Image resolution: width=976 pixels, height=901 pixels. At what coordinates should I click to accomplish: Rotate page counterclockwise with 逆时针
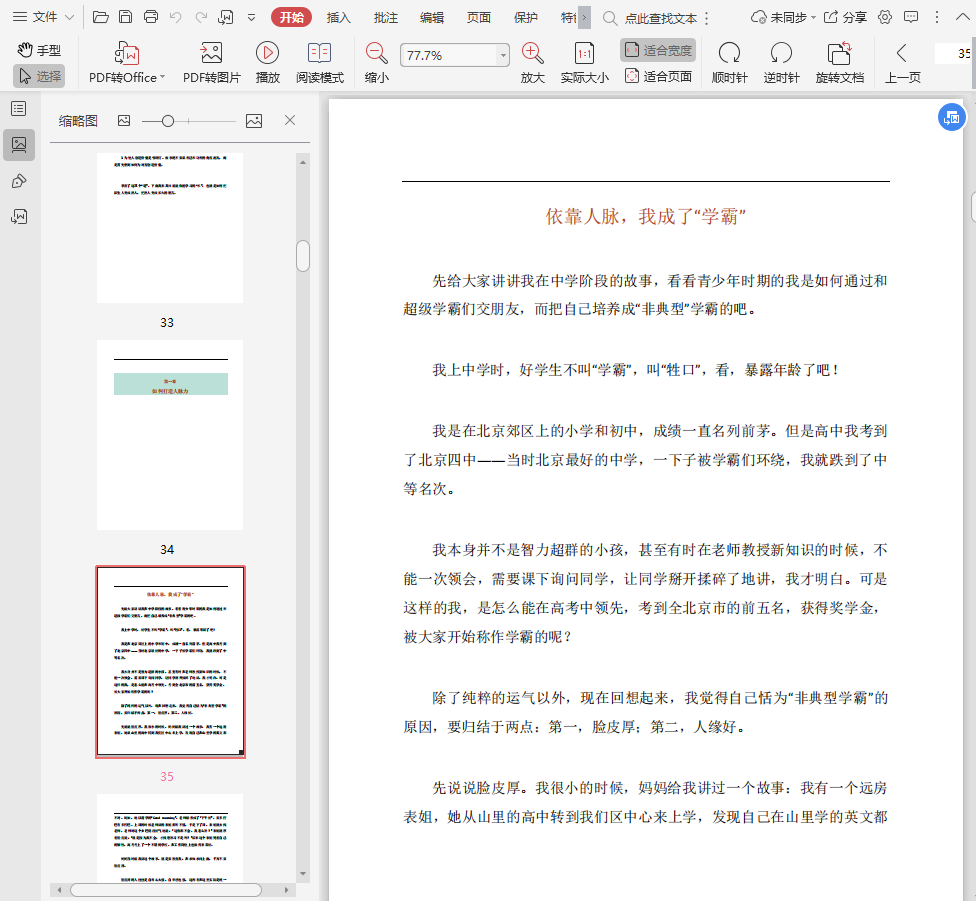click(781, 54)
